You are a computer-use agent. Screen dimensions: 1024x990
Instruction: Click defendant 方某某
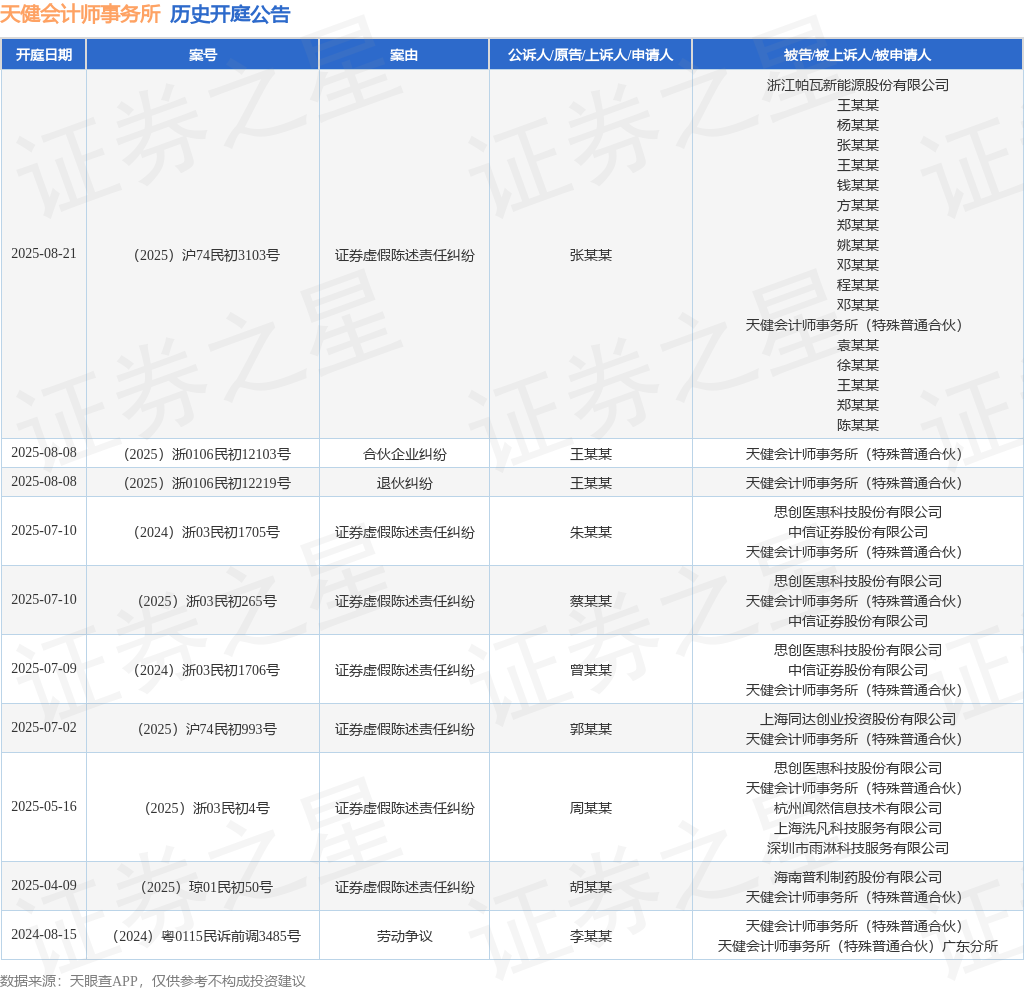click(857, 205)
